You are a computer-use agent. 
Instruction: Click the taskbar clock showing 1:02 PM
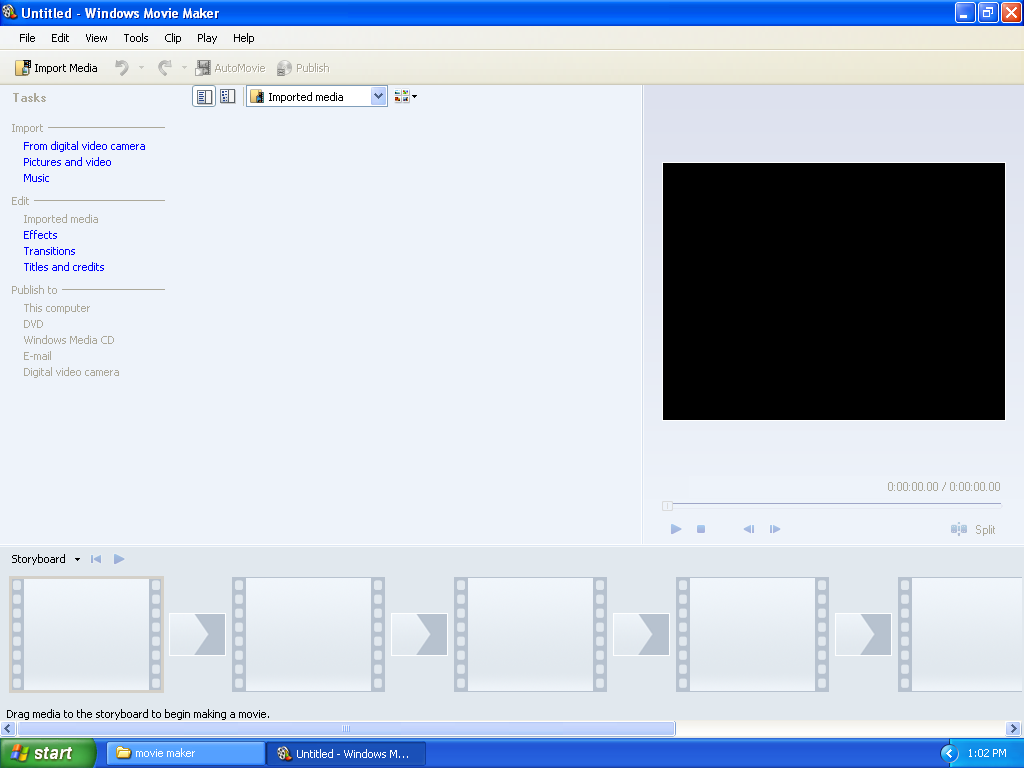point(987,754)
